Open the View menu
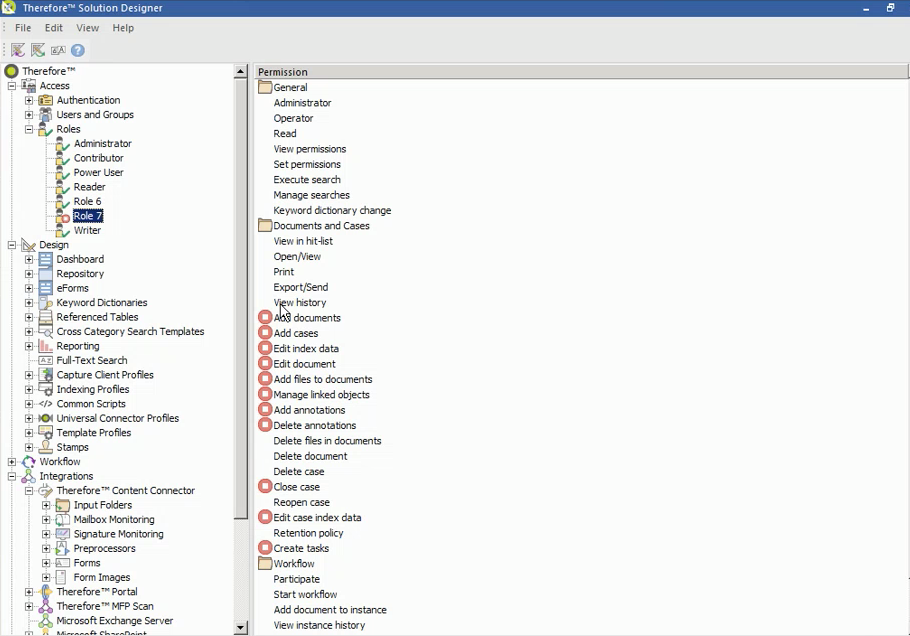 pyautogui.click(x=87, y=27)
